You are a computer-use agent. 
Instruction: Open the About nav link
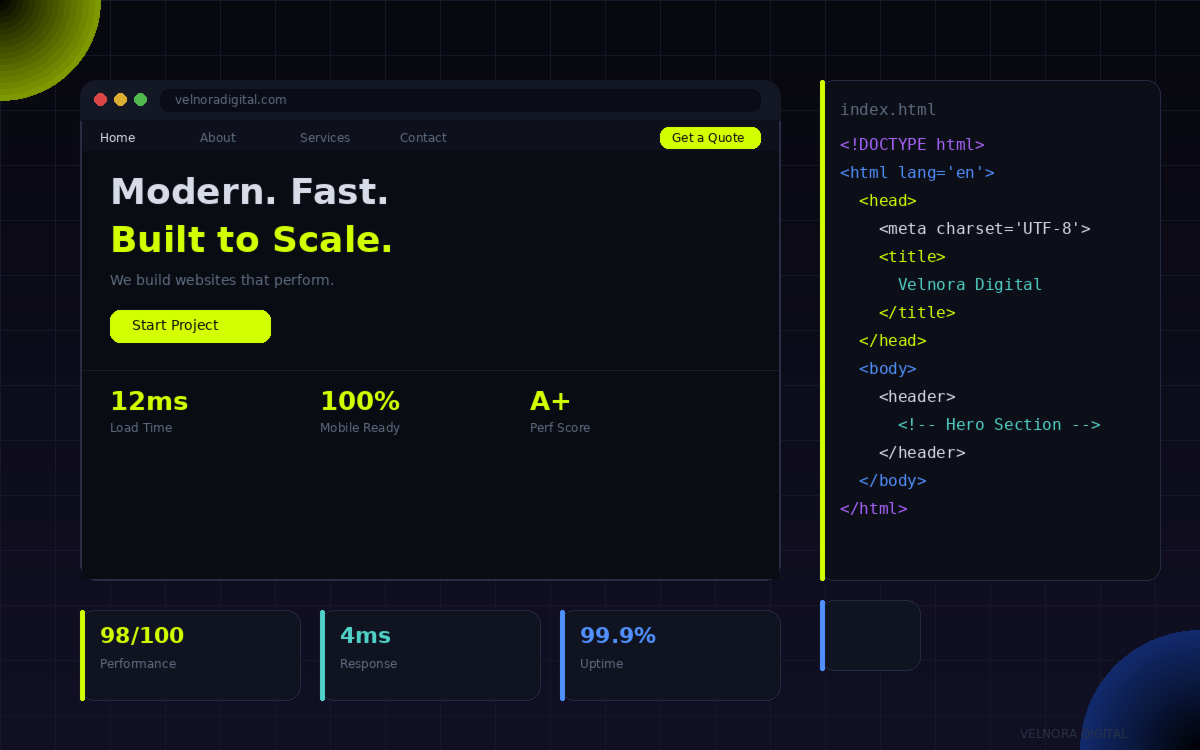coord(218,138)
